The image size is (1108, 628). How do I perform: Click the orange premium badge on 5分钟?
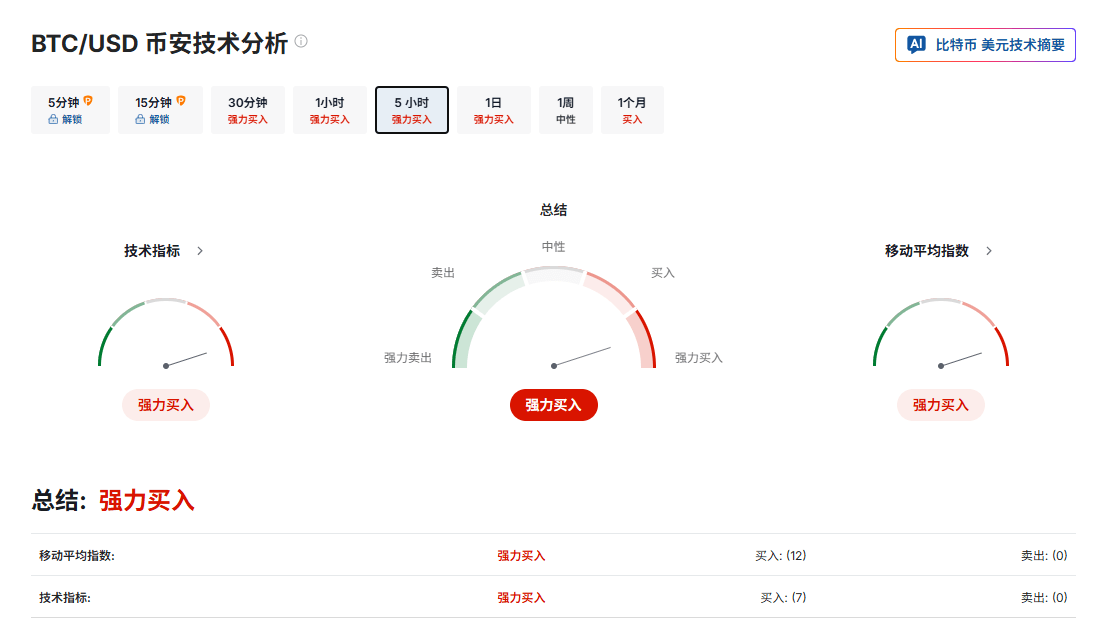pos(88,101)
